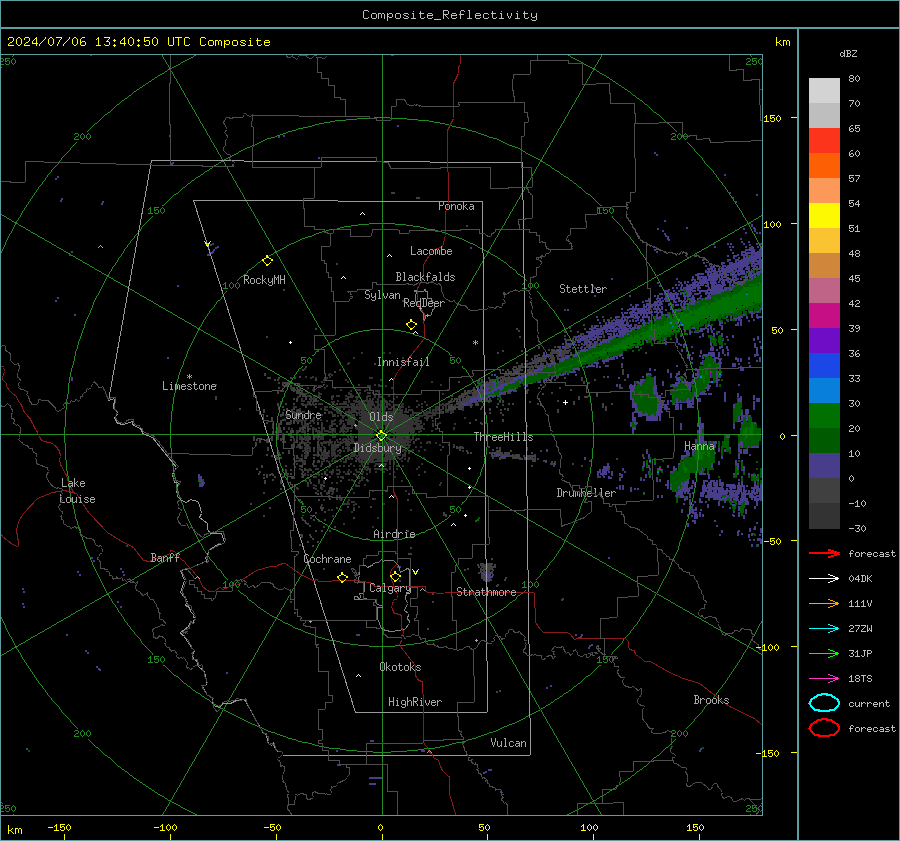Click the Composite_Reflectivity title text
900x841 pixels.
click(x=450, y=15)
